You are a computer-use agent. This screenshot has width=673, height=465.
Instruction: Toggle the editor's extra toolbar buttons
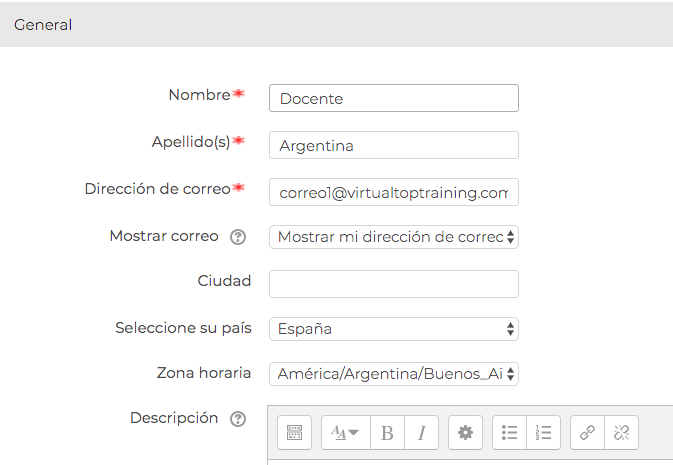click(x=294, y=432)
